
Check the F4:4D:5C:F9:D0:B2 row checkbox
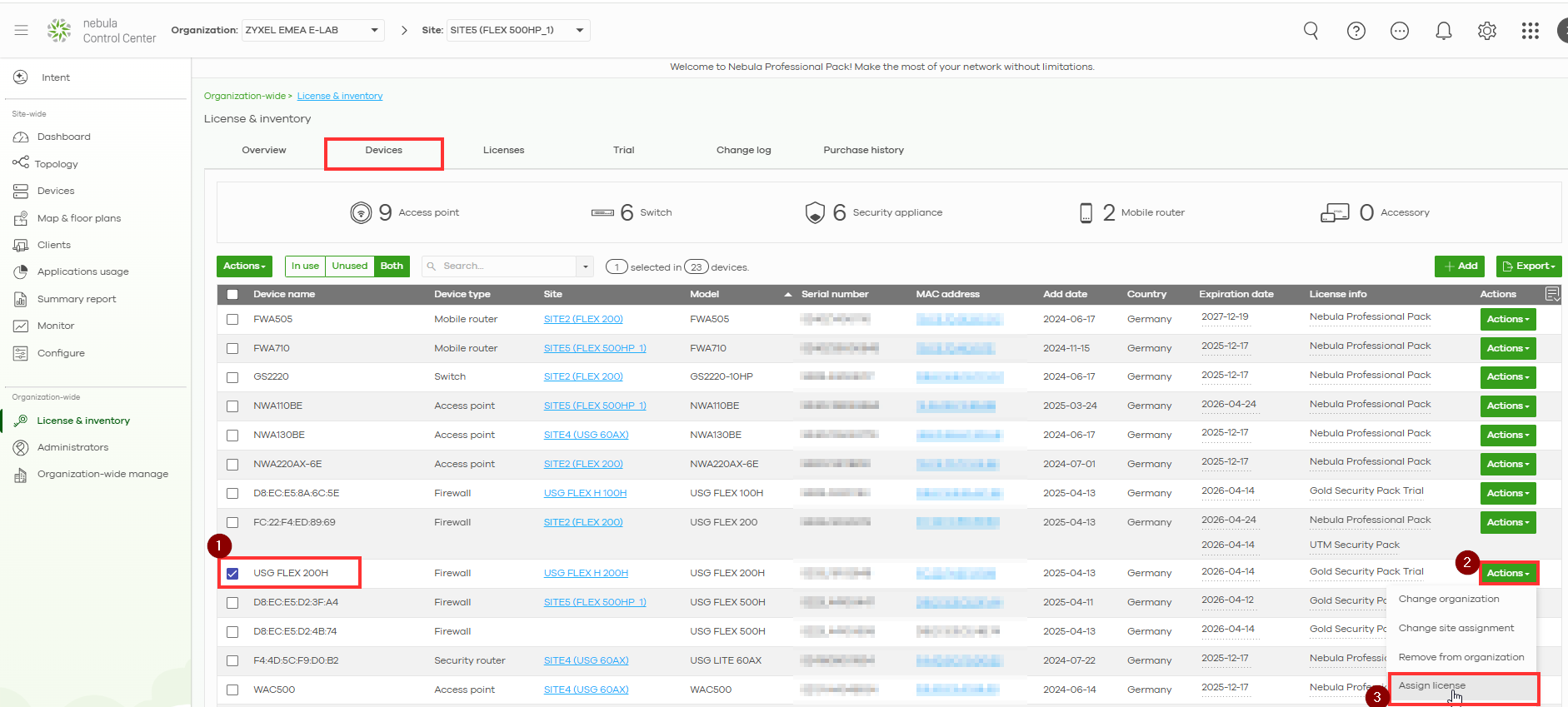[232, 660]
